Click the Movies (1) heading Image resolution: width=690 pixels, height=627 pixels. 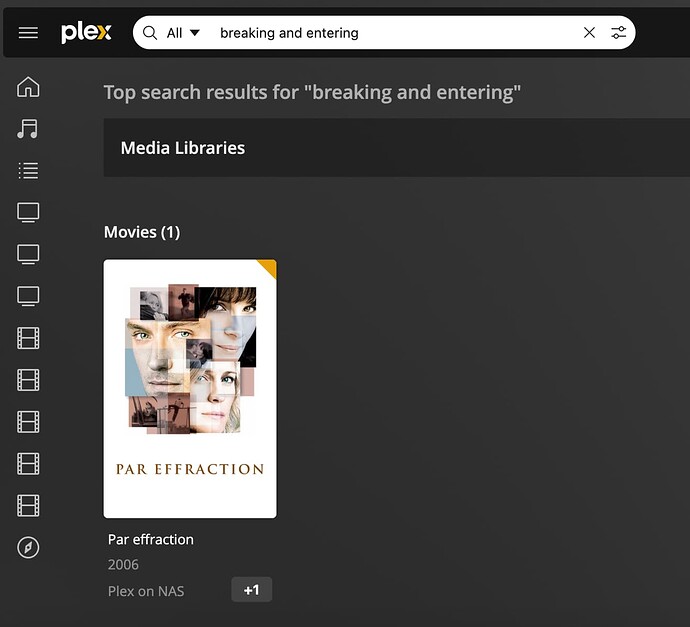click(x=142, y=232)
